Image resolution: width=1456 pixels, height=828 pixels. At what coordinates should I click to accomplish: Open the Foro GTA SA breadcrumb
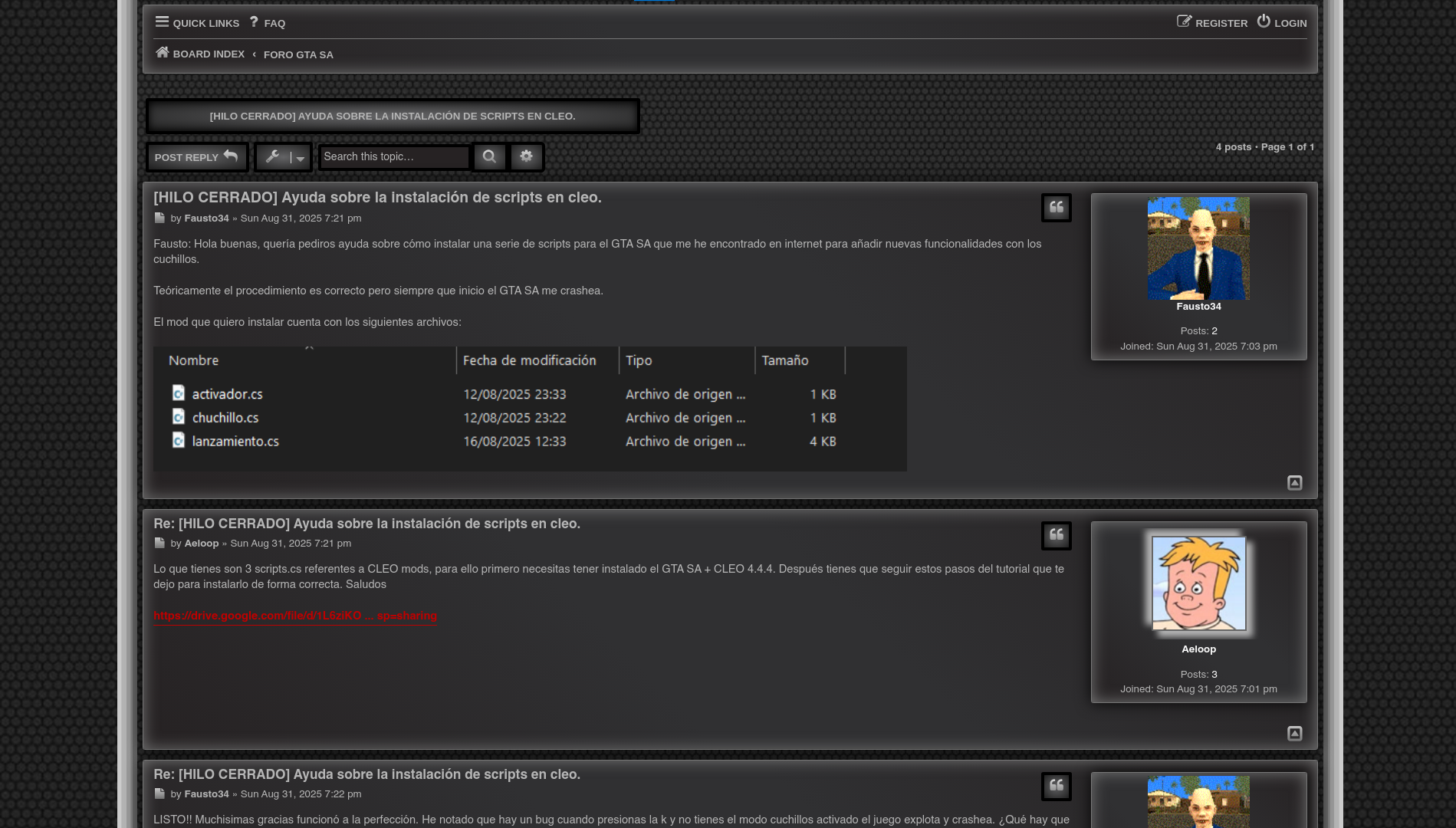[x=298, y=54]
